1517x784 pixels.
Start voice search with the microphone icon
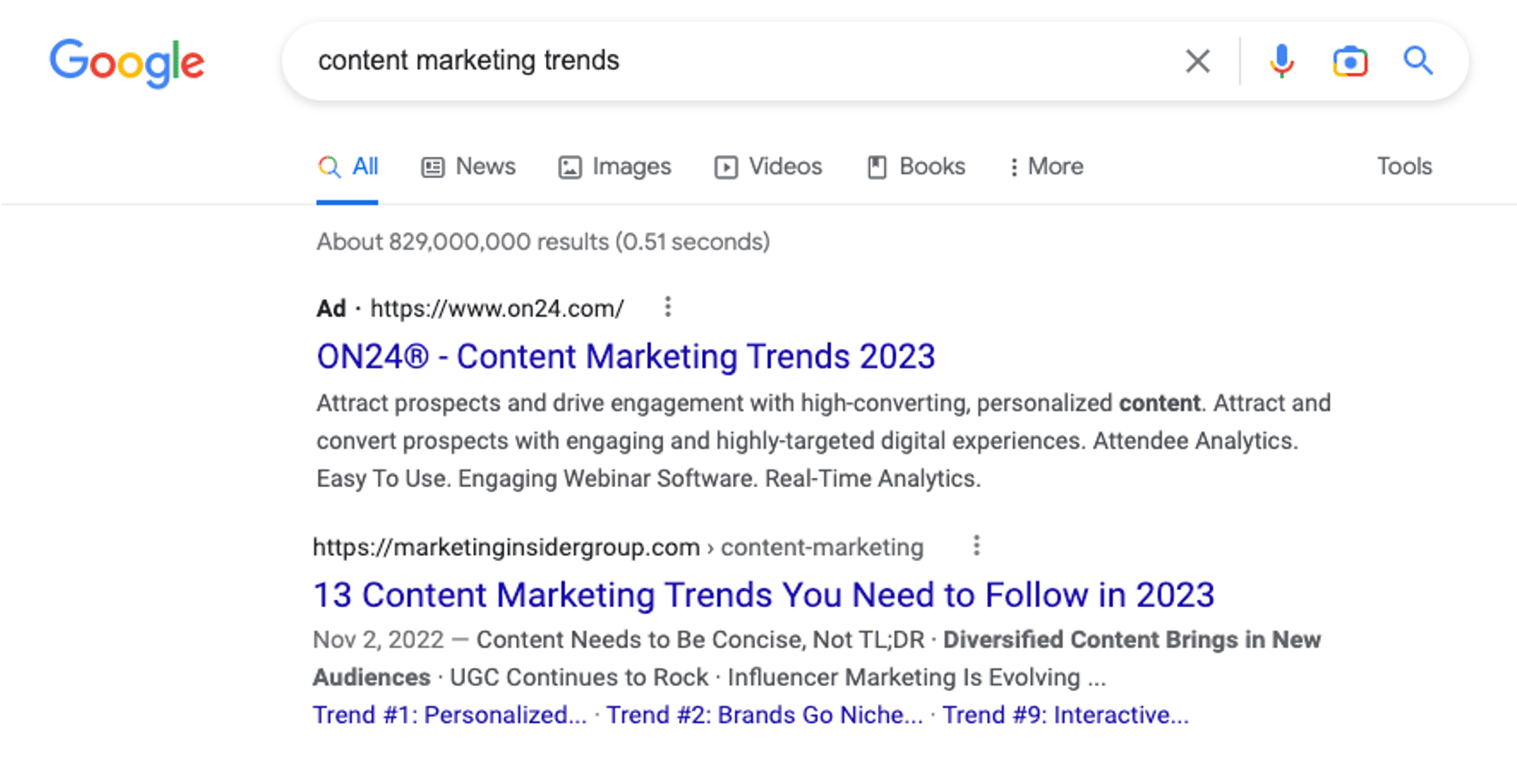coord(1281,61)
